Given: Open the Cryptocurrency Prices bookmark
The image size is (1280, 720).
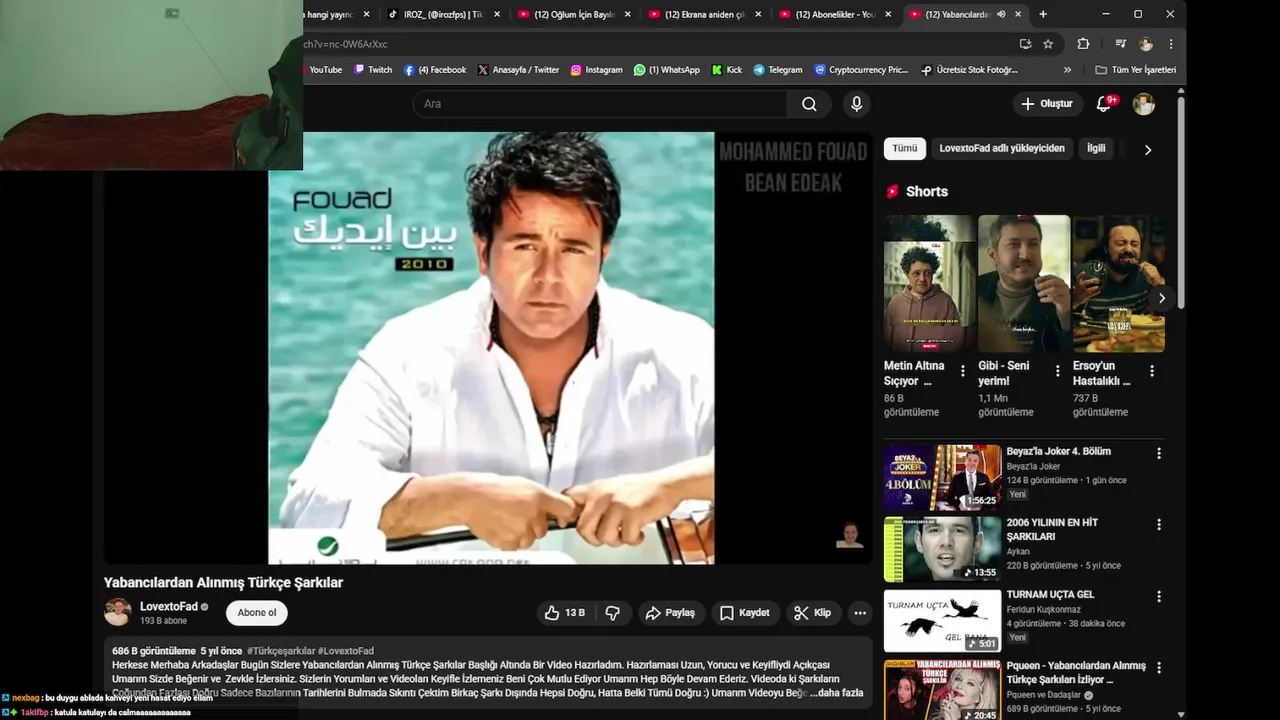Looking at the screenshot, I should tap(861, 70).
